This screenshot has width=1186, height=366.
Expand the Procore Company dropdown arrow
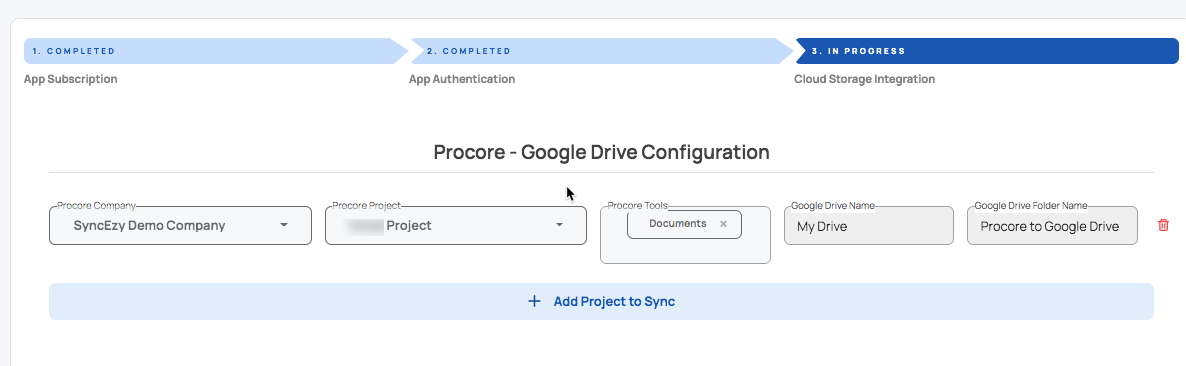click(284, 225)
